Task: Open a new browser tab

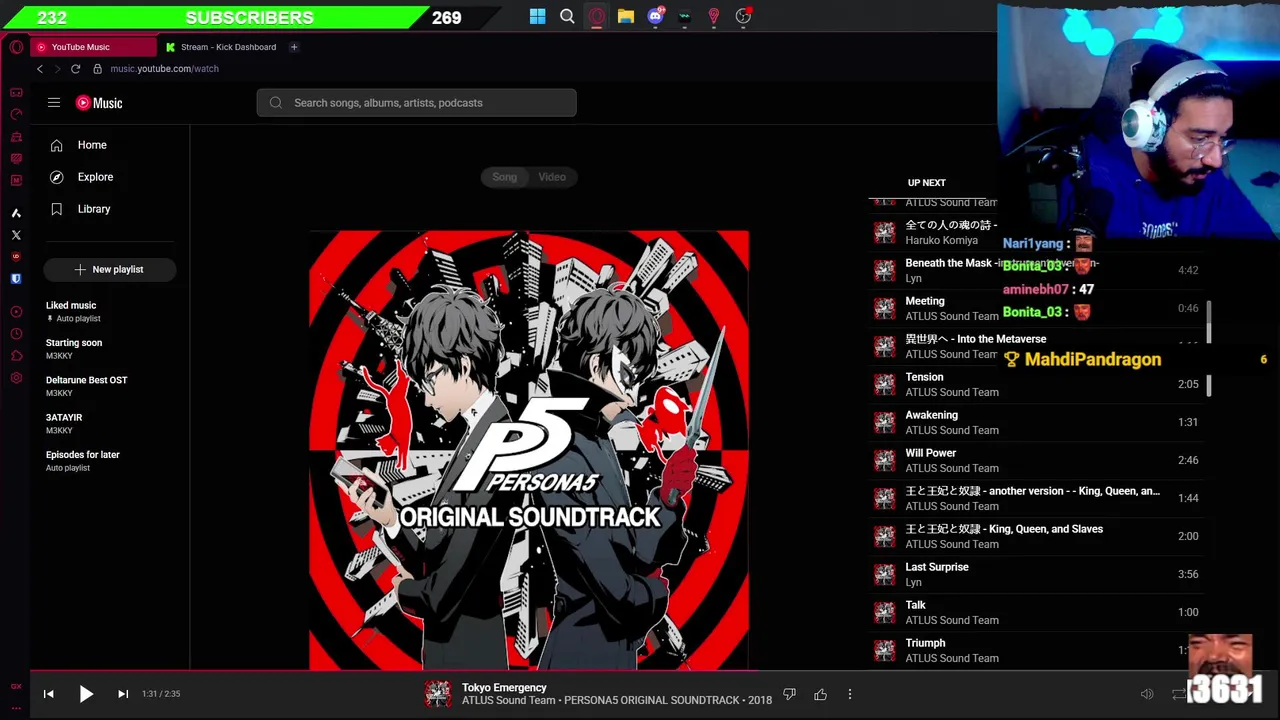Action: tap(294, 47)
